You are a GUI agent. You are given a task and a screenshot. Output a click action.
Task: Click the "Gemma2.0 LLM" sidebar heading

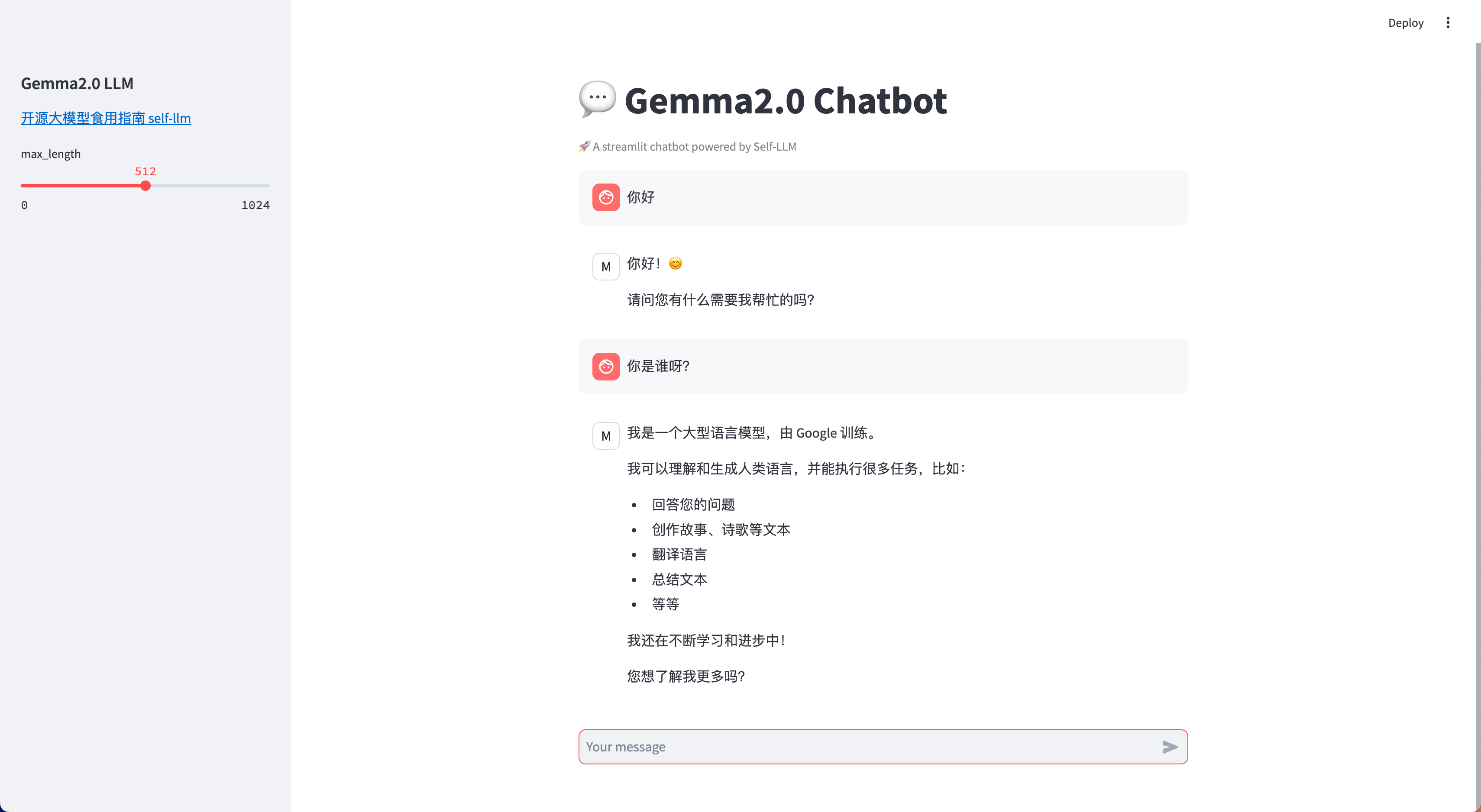(77, 84)
